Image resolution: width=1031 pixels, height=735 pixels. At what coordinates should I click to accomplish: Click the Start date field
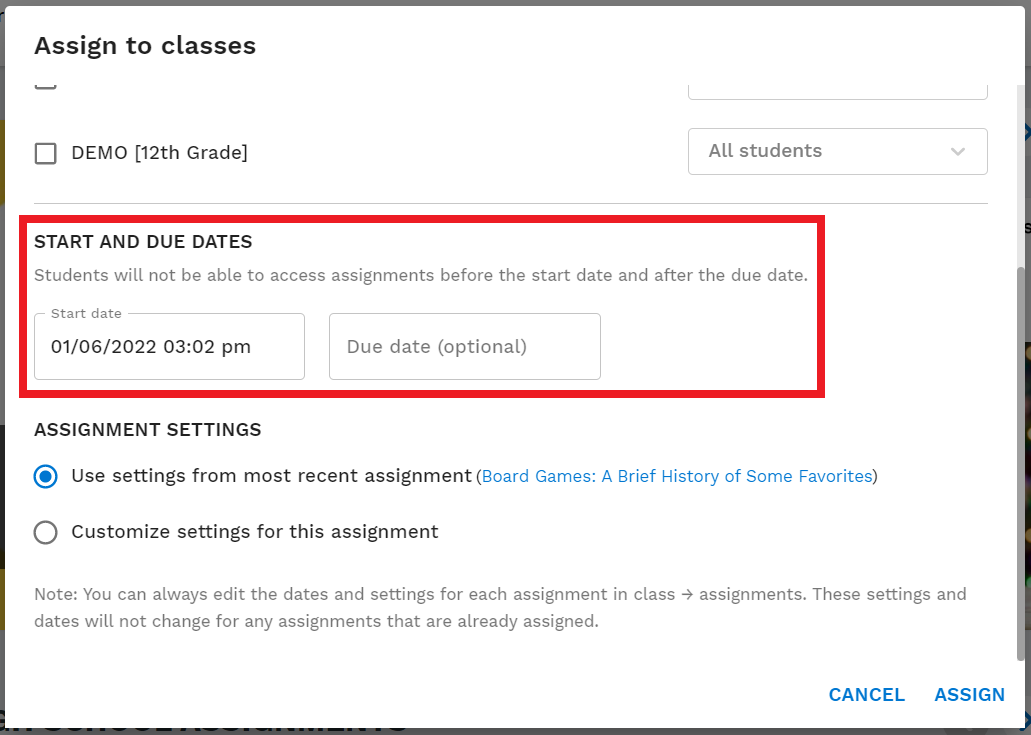tap(170, 346)
